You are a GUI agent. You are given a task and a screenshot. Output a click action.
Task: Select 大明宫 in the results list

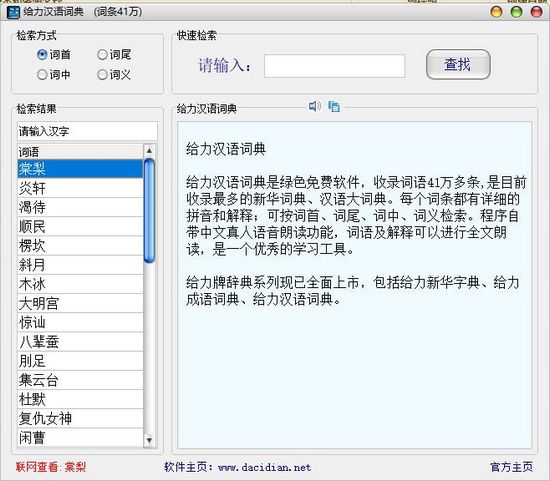click(80, 303)
